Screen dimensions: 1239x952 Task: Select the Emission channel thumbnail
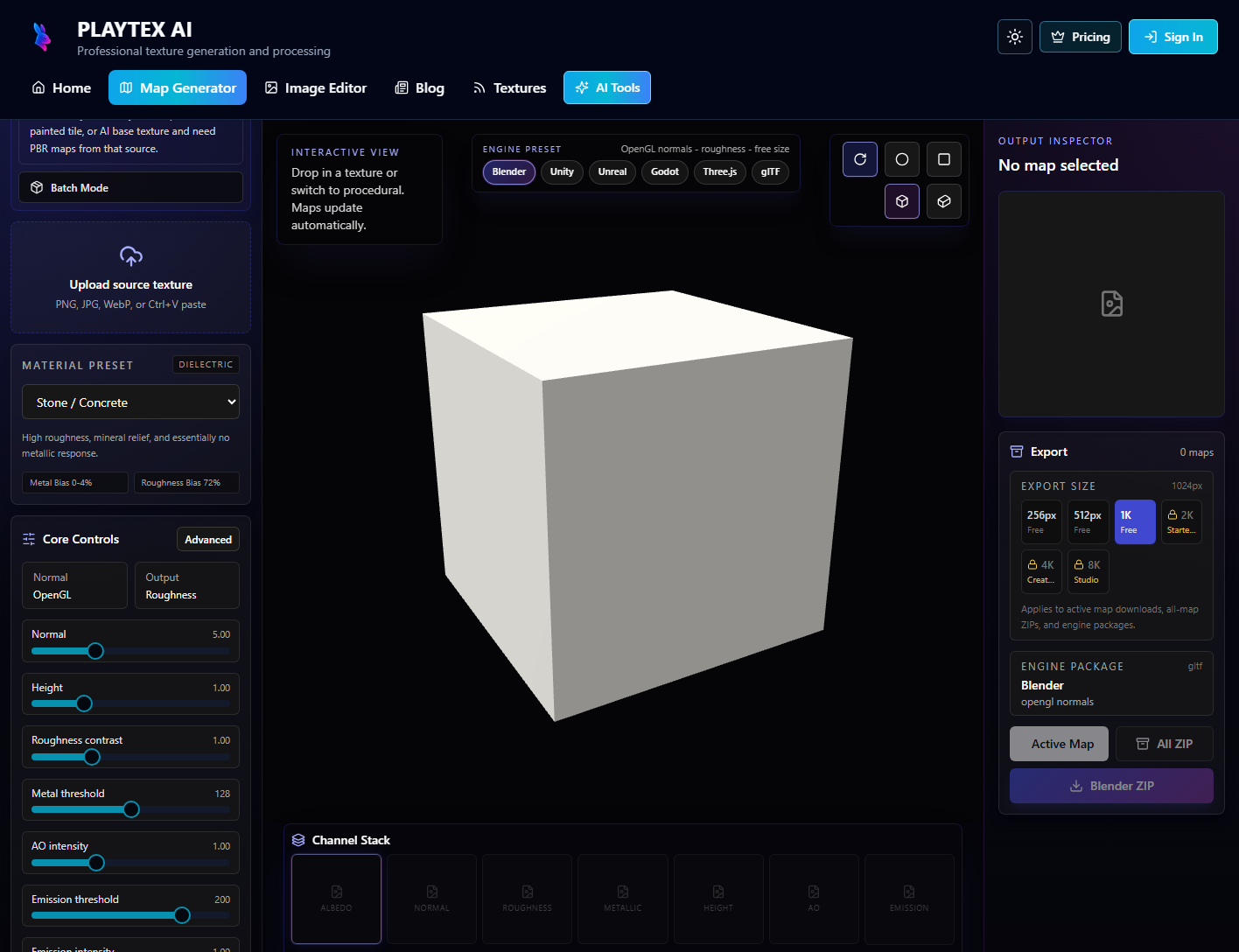(909, 899)
